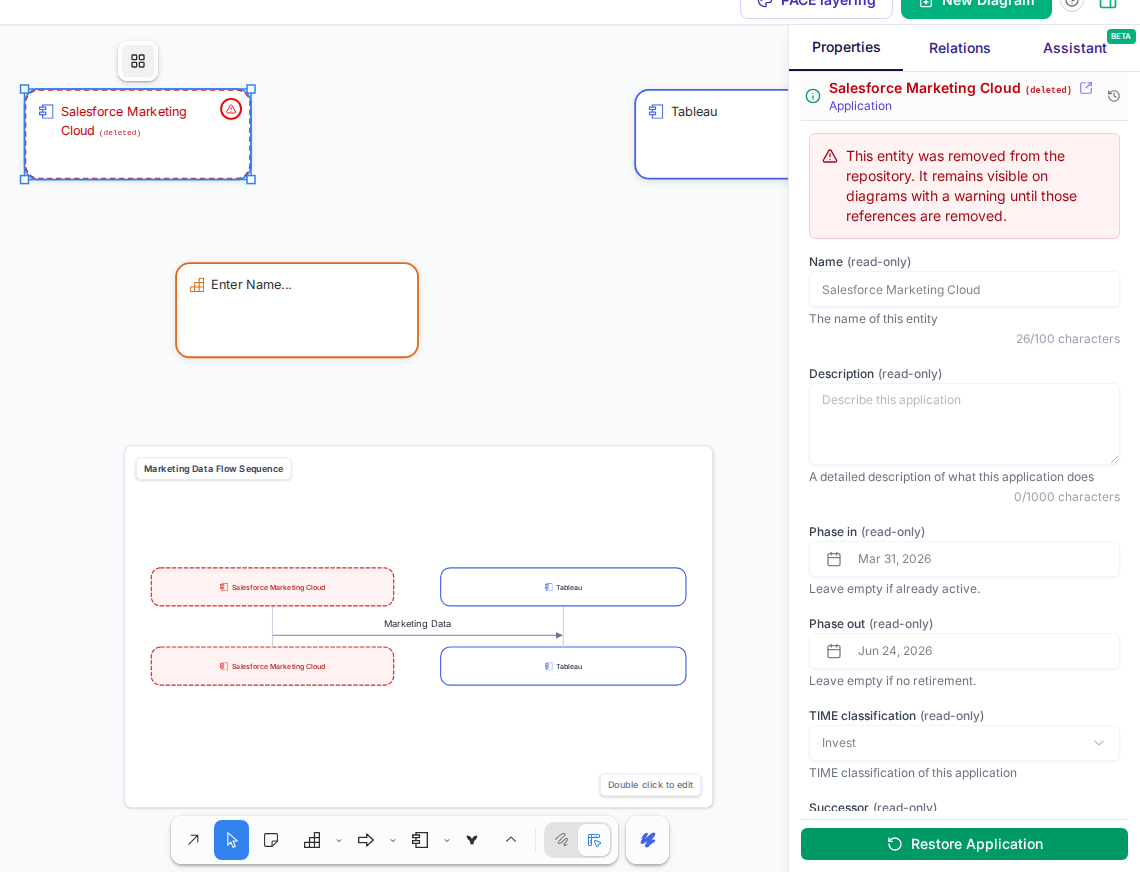
Task: Click the application icon on selected Salesforce card
Action: click(x=46, y=111)
